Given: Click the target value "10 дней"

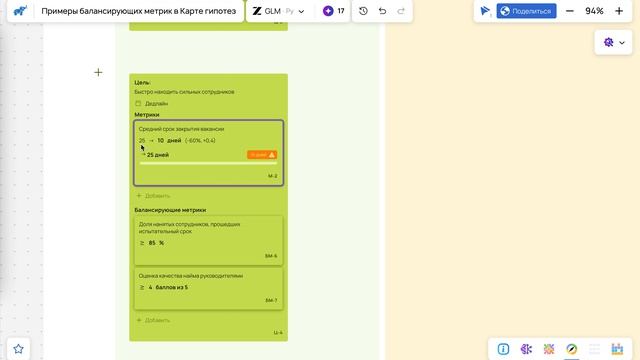Looking at the screenshot, I should [x=169, y=140].
